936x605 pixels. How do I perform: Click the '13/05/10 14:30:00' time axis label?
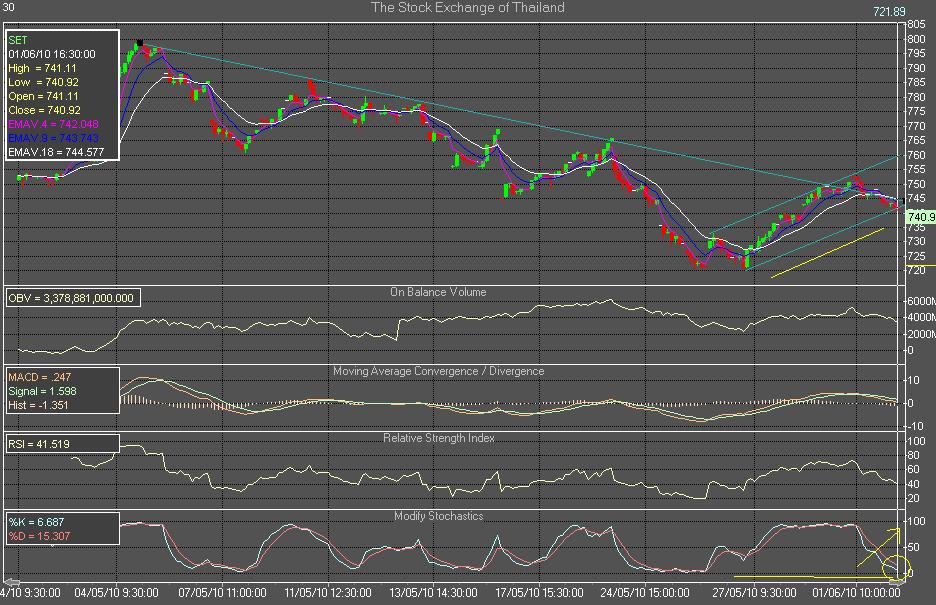tap(433, 593)
